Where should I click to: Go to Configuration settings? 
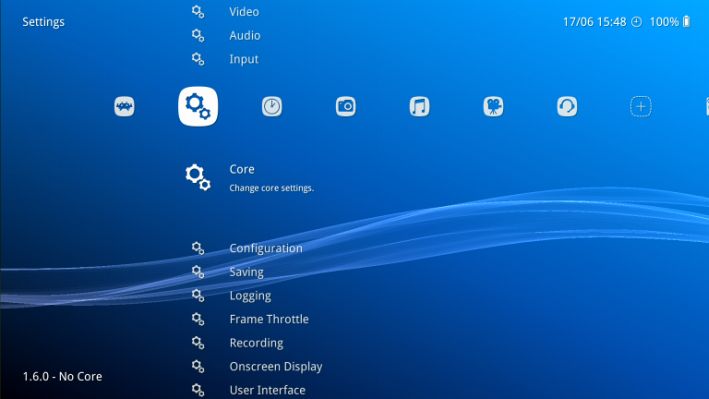pos(266,248)
